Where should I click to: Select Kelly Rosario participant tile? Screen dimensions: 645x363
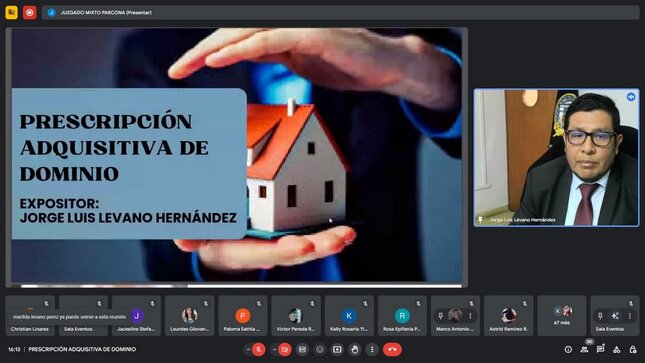349,316
